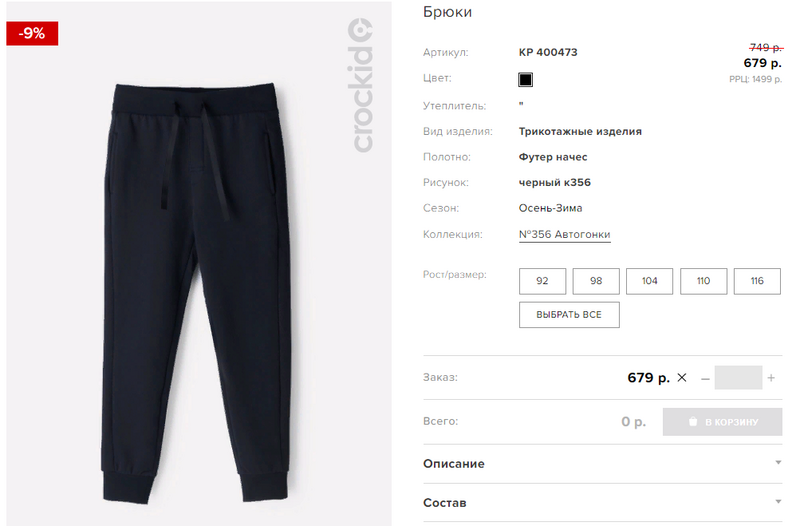
Task: Click the order quantity input field
Action: [738, 378]
